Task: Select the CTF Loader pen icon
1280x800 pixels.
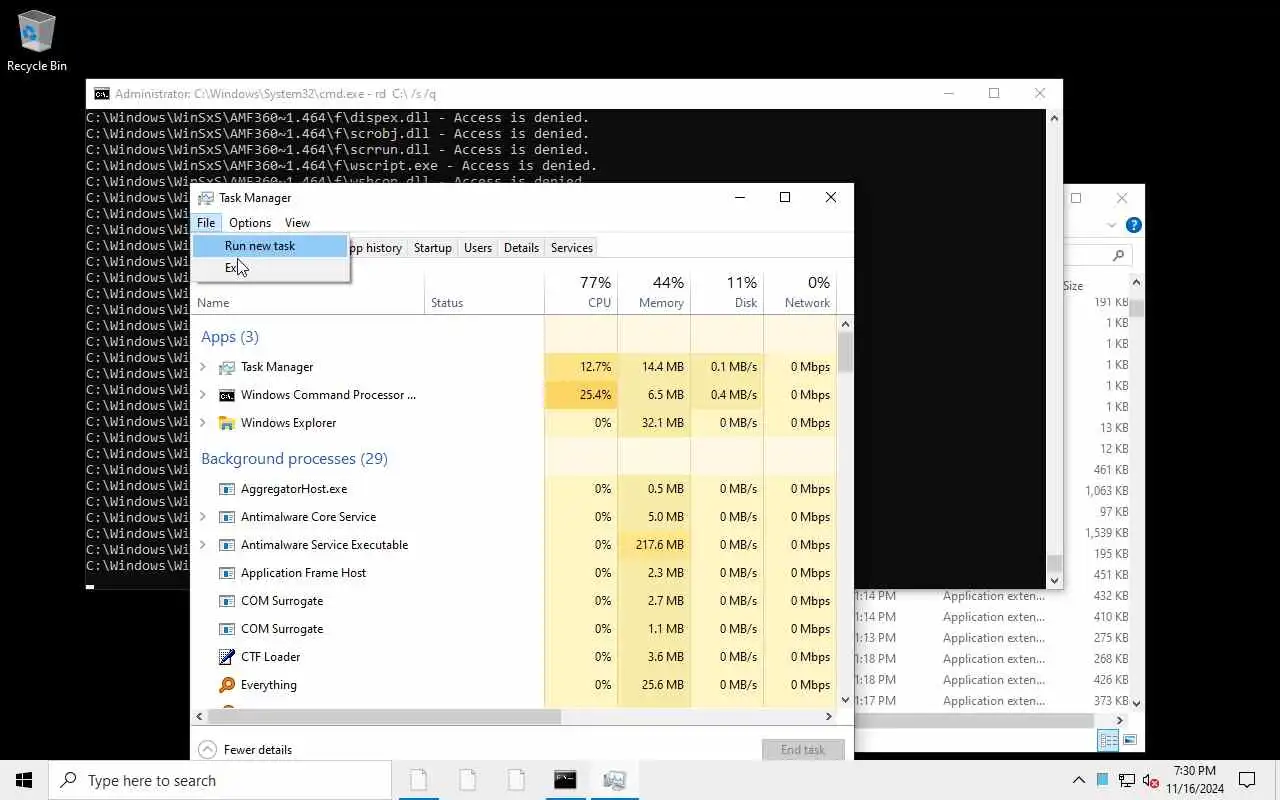Action: (x=227, y=657)
